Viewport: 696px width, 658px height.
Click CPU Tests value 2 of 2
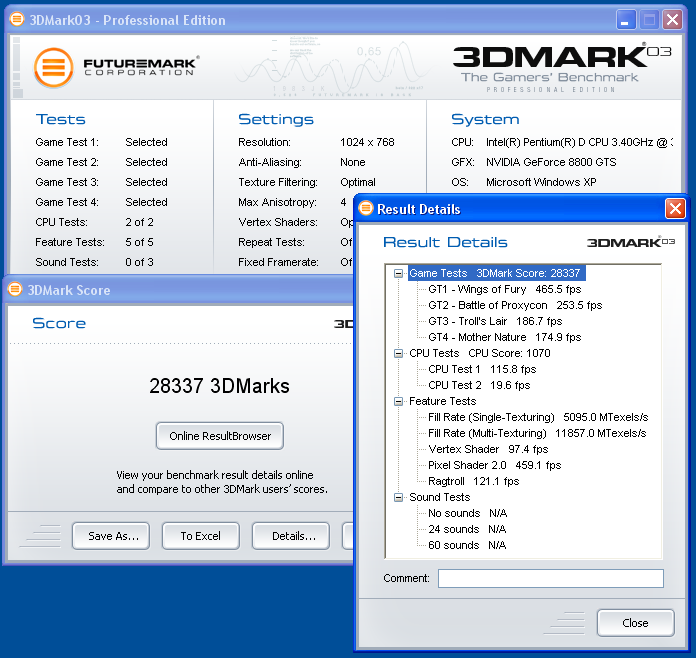click(x=139, y=222)
